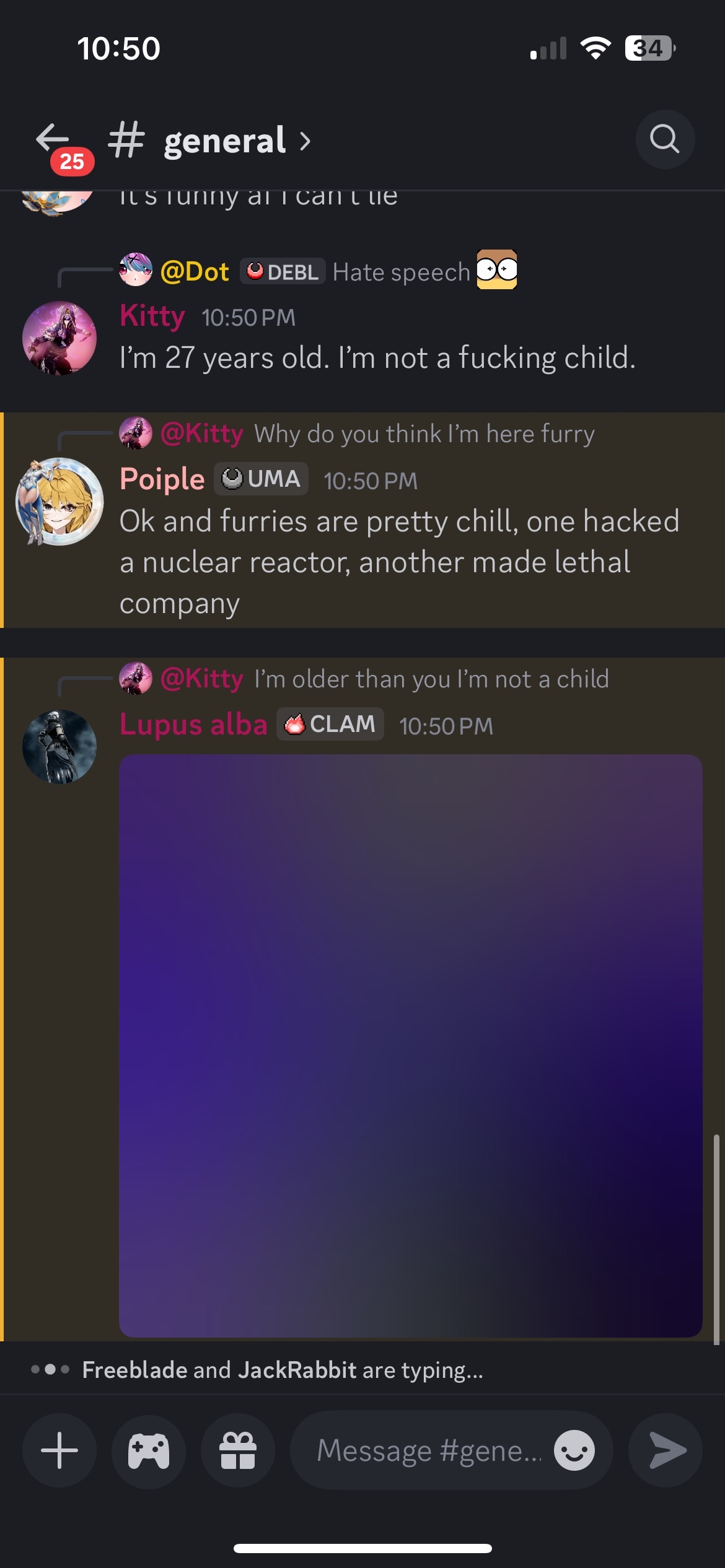
Task: Open the game controller apps icon
Action: [x=149, y=1450]
